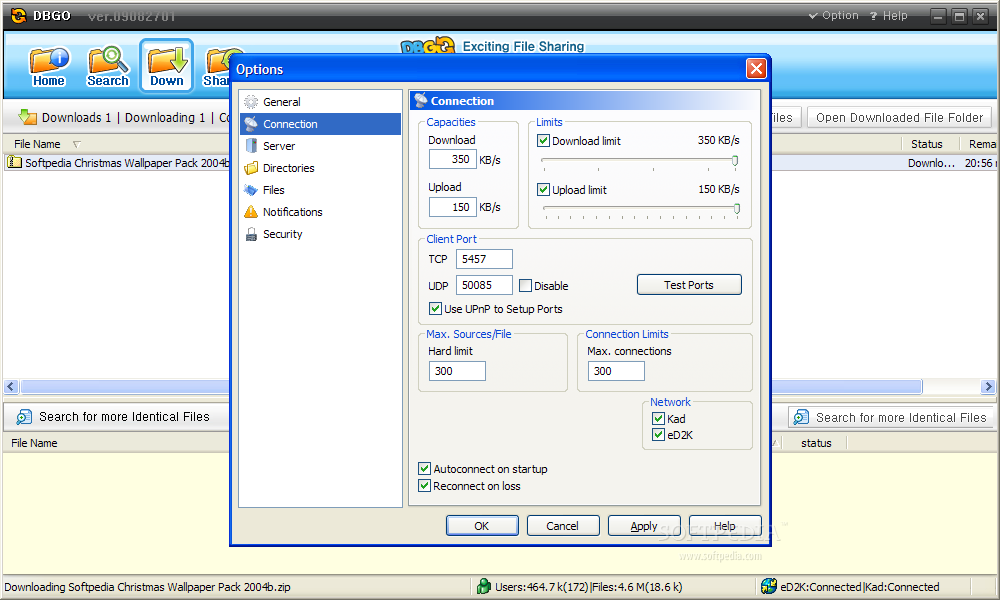This screenshot has width=1000, height=600.
Task: Click the Upload limit slider handle
Action: tap(737, 209)
